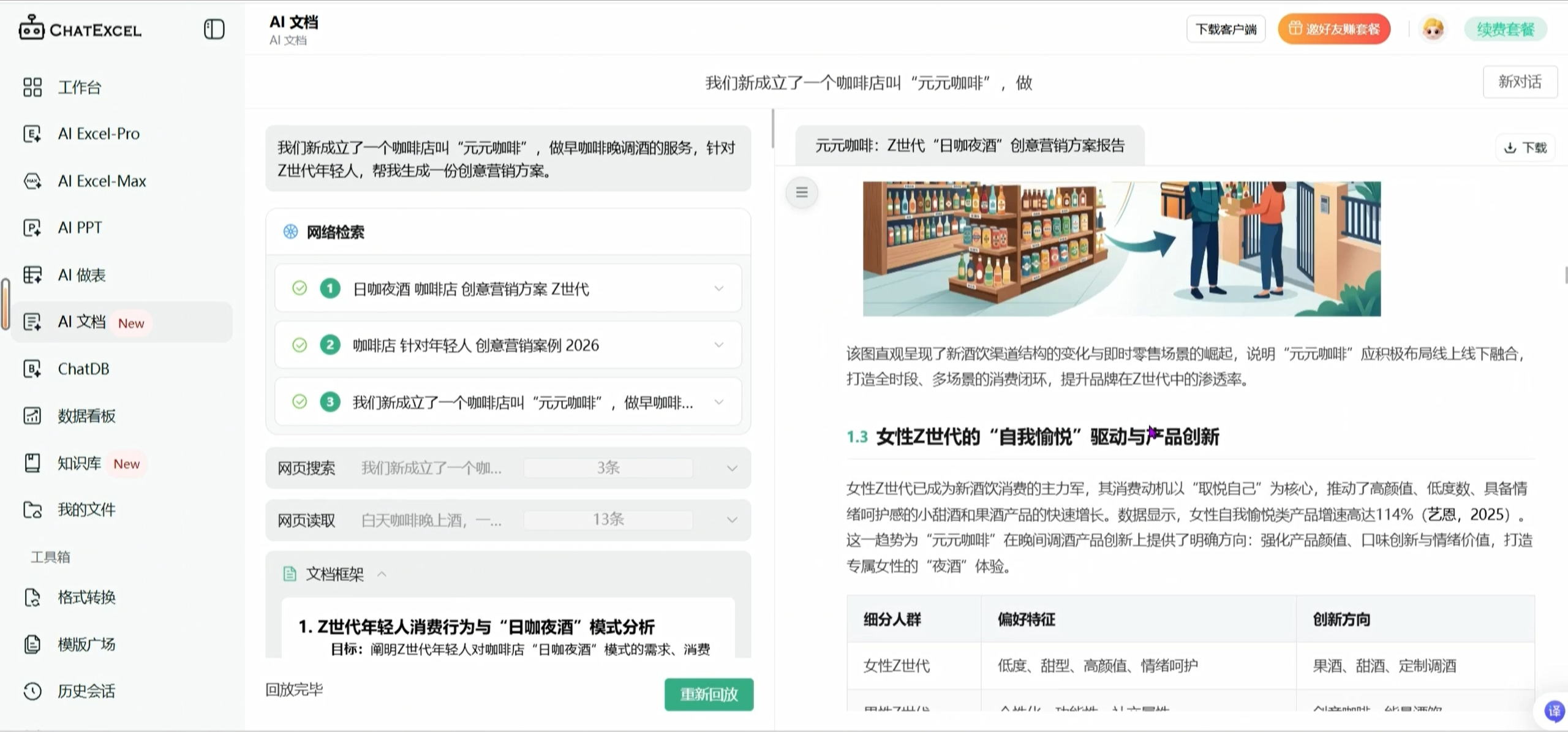Click the floating translate 译 icon
This screenshot has height=732, width=1568.
pos(1553,711)
